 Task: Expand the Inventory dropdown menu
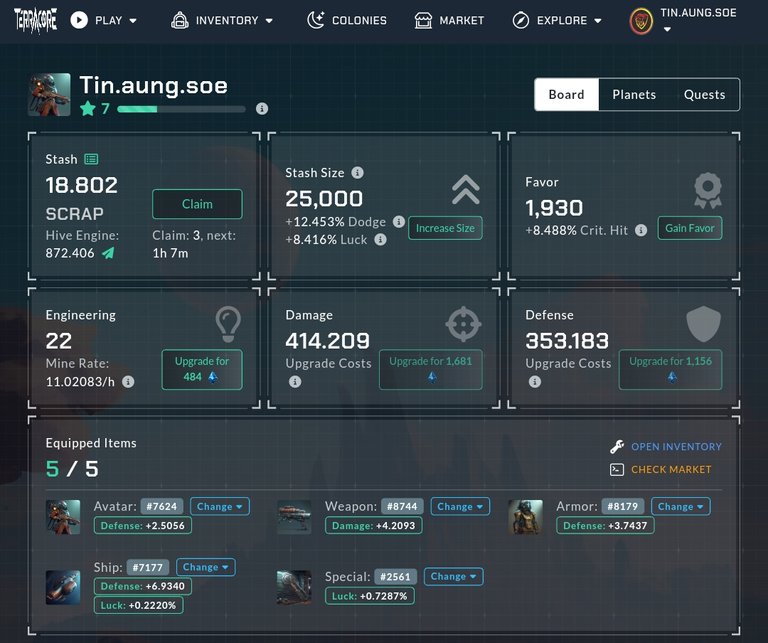pos(269,21)
